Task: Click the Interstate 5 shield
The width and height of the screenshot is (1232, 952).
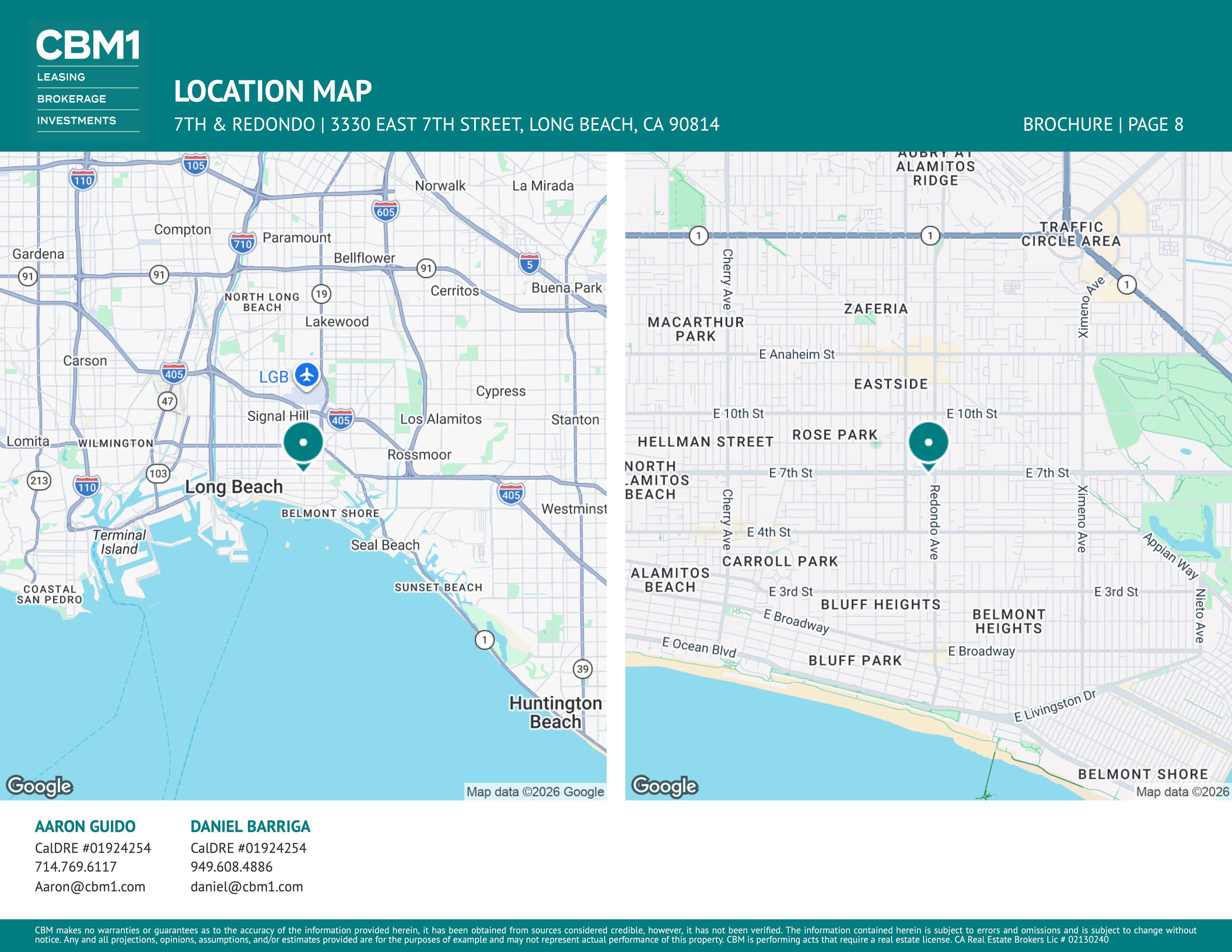Action: [529, 264]
